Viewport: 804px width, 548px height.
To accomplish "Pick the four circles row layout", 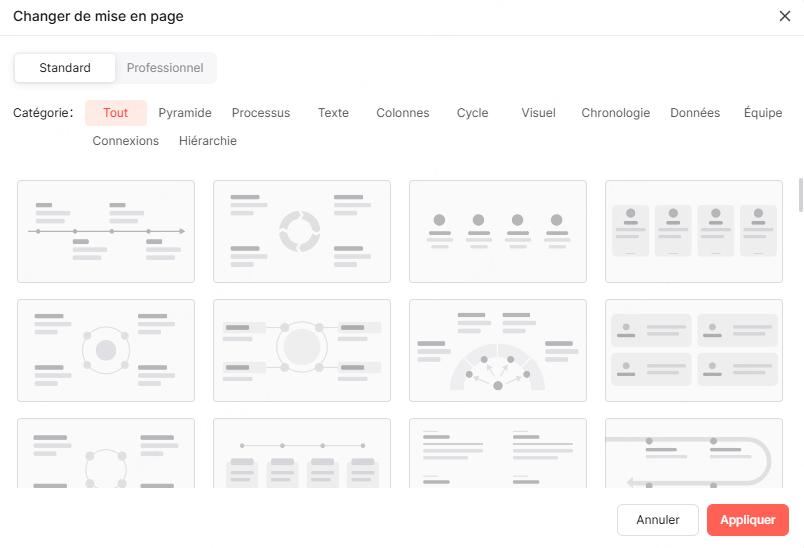I will [x=497, y=231].
